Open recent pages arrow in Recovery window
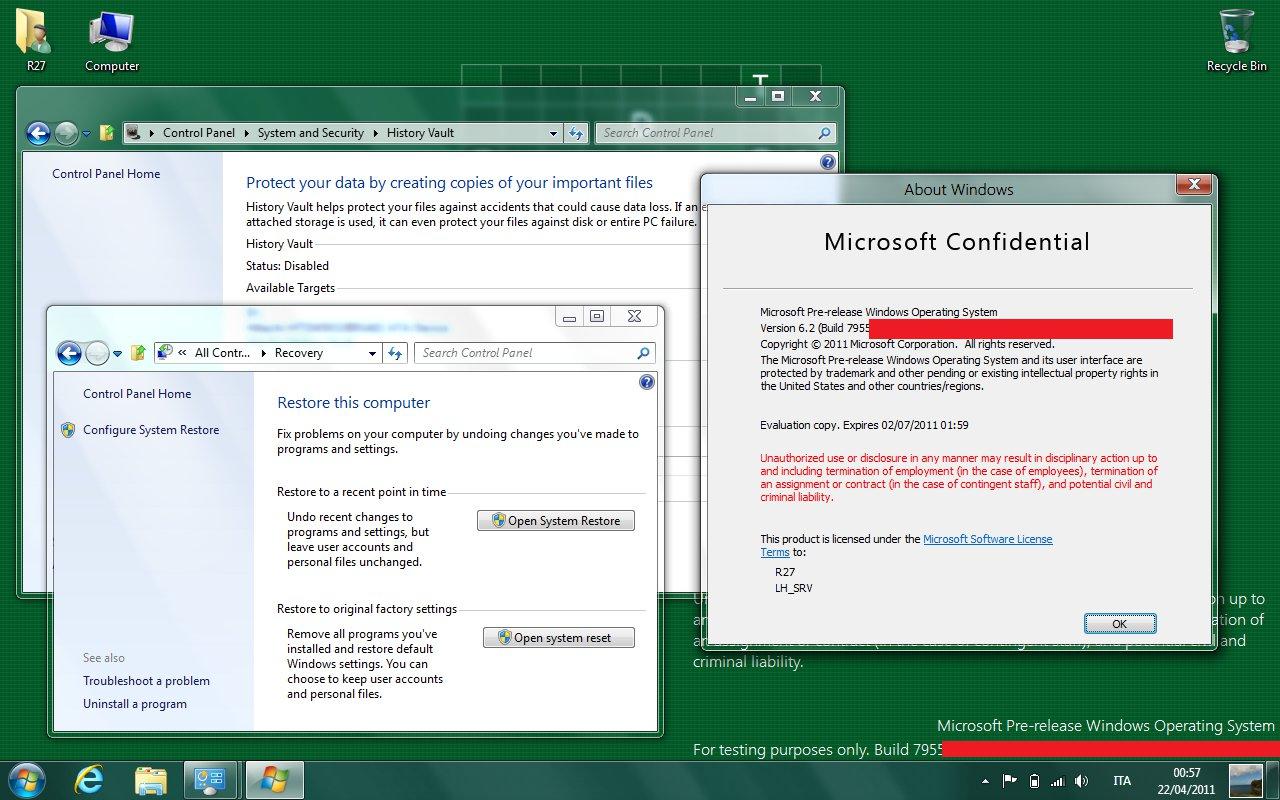 (117, 353)
